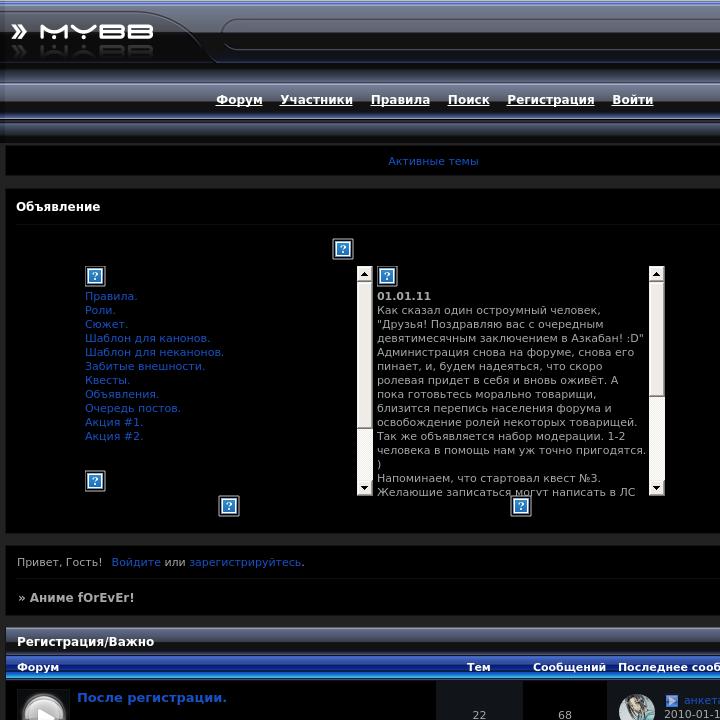Click broken image icon below the Акция #2 link
Image resolution: width=720 pixels, height=720 pixels.
pyautogui.click(x=95, y=481)
